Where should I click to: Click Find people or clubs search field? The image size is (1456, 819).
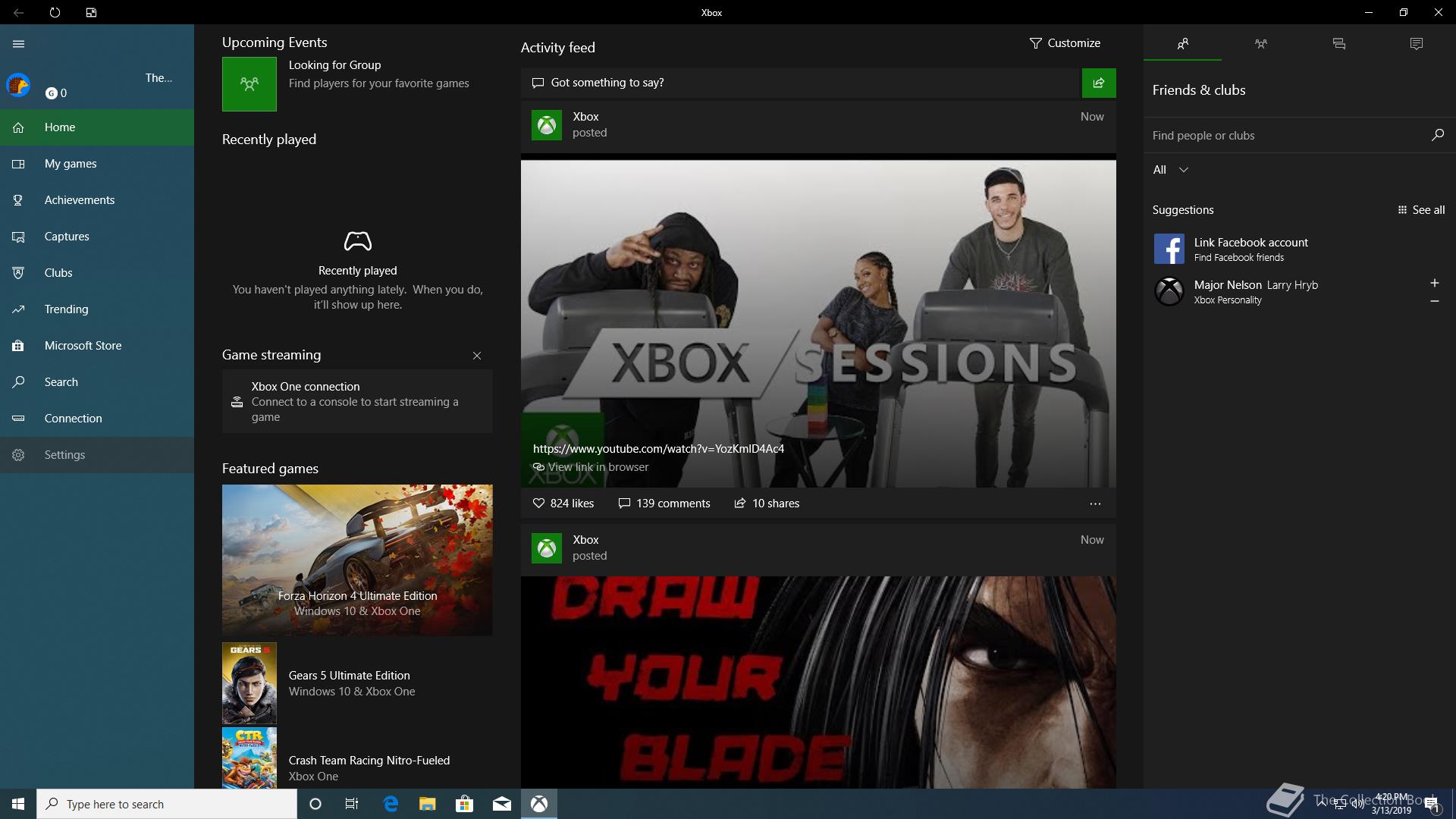click(1285, 136)
